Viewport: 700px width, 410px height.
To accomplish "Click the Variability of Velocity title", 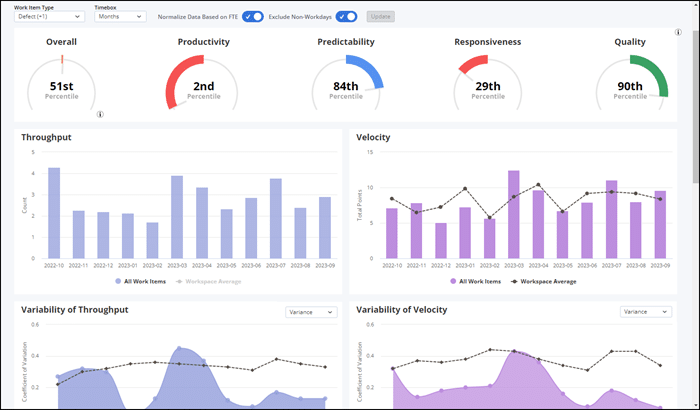I will 401,310.
